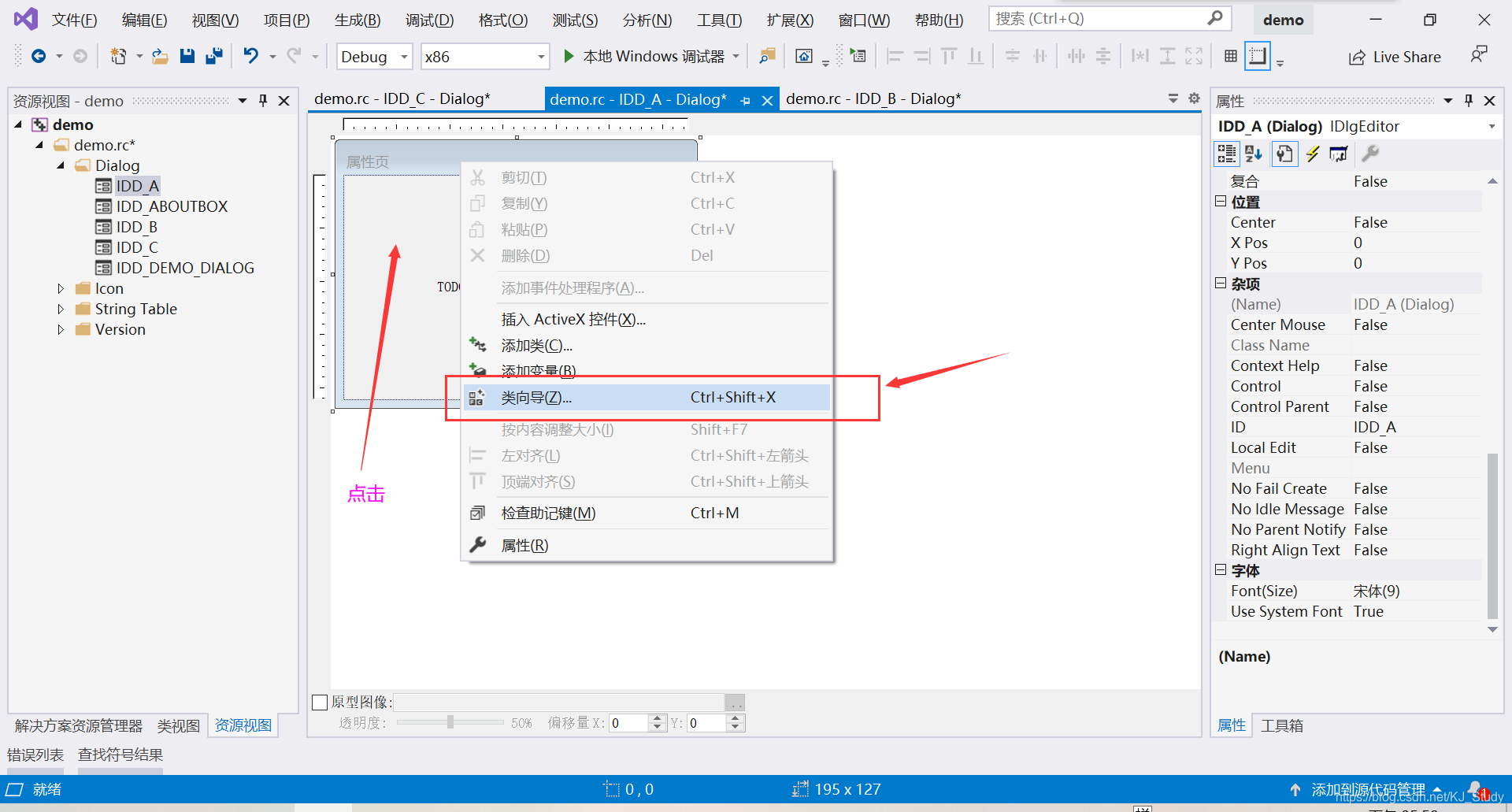Click the browse button next to prototype image
1512x812 pixels.
735,703
